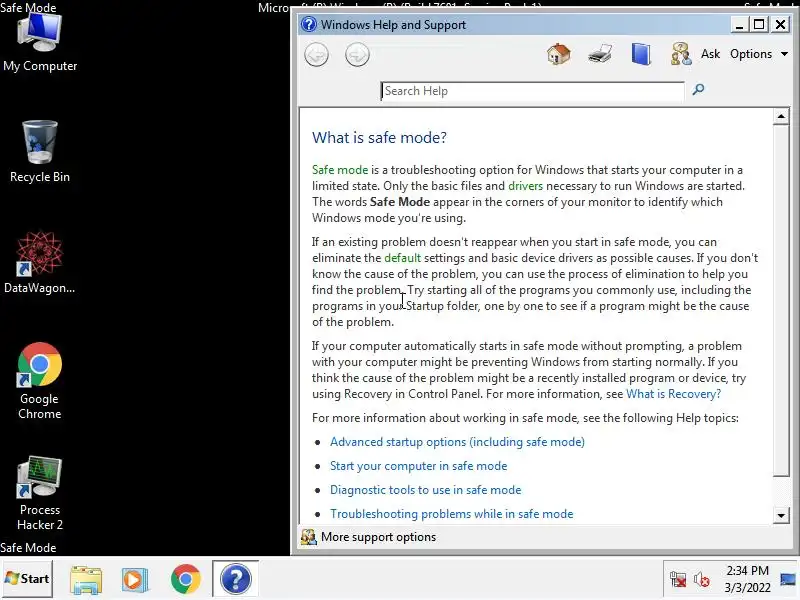Open the Start menu

(x=27, y=579)
